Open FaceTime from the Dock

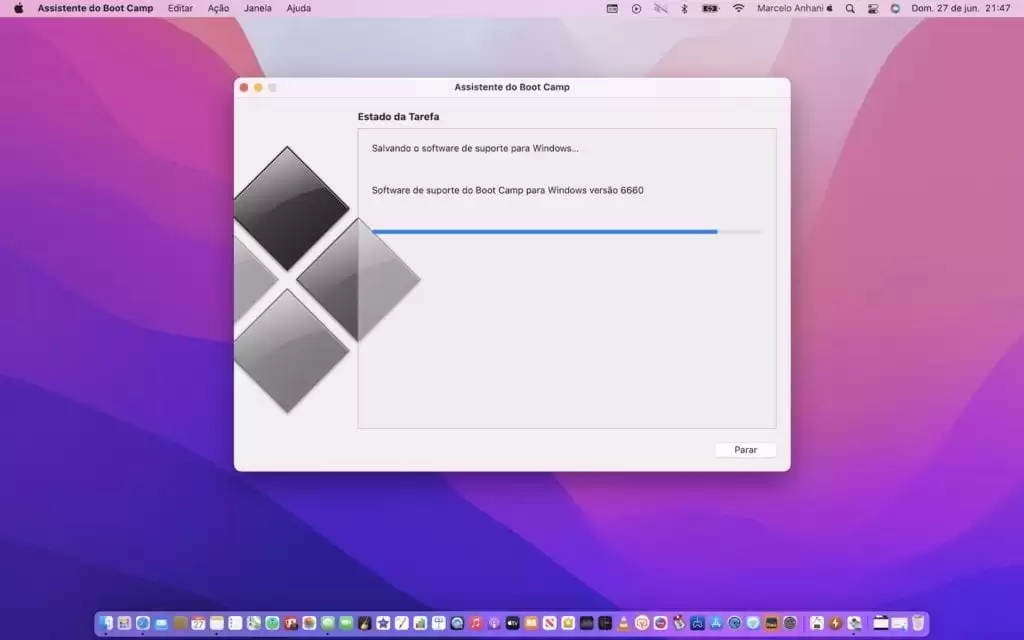pyautogui.click(x=345, y=623)
